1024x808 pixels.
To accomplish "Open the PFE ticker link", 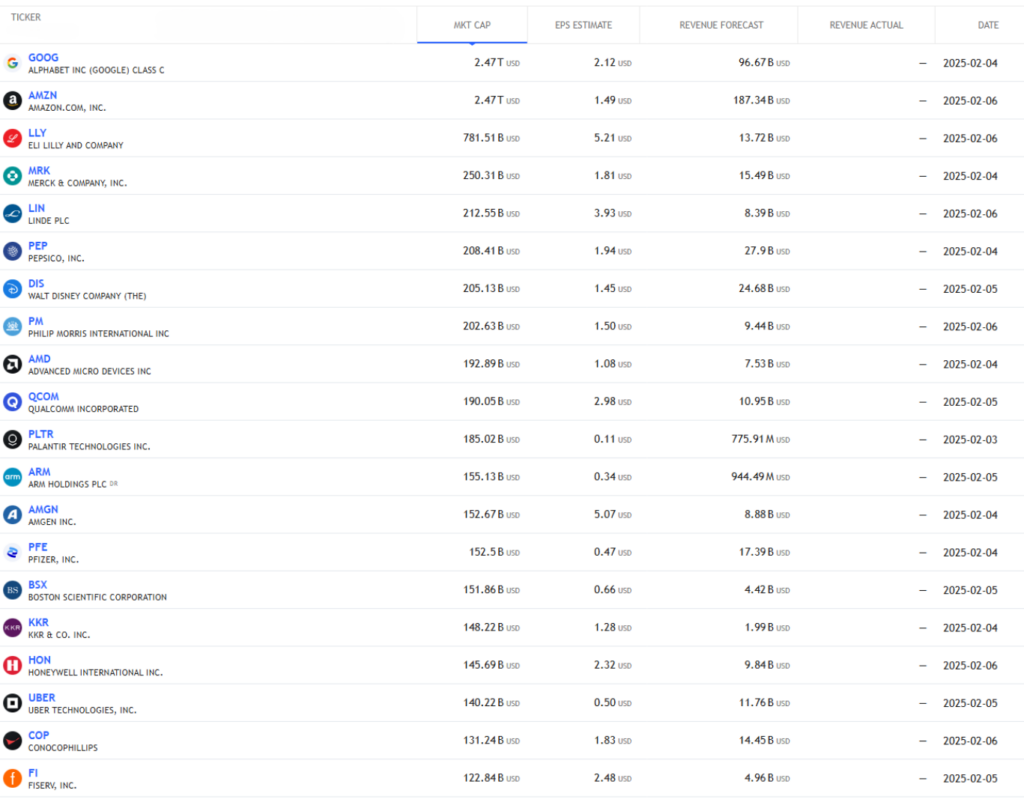I will pos(38,547).
